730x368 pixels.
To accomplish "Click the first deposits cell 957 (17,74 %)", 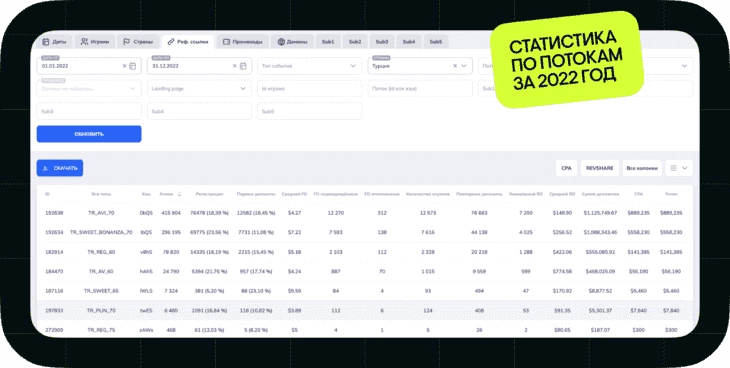I will (256, 271).
